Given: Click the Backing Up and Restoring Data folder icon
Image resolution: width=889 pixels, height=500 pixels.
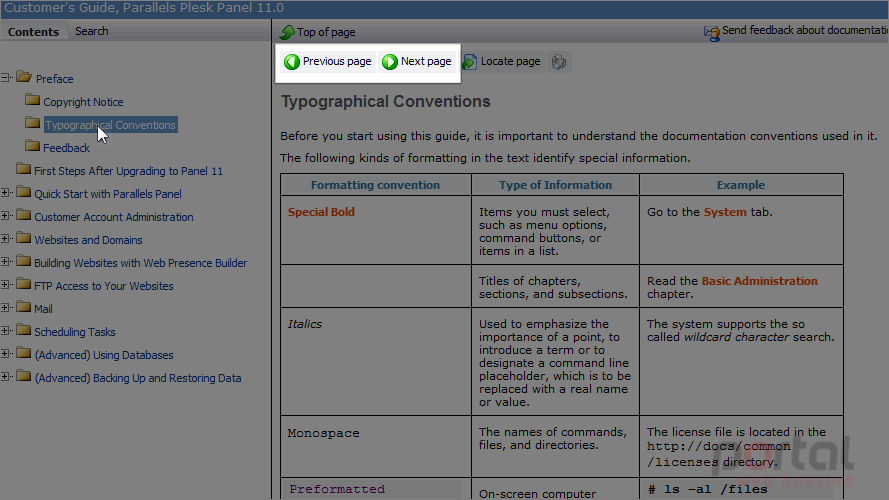Looking at the screenshot, I should (24, 376).
